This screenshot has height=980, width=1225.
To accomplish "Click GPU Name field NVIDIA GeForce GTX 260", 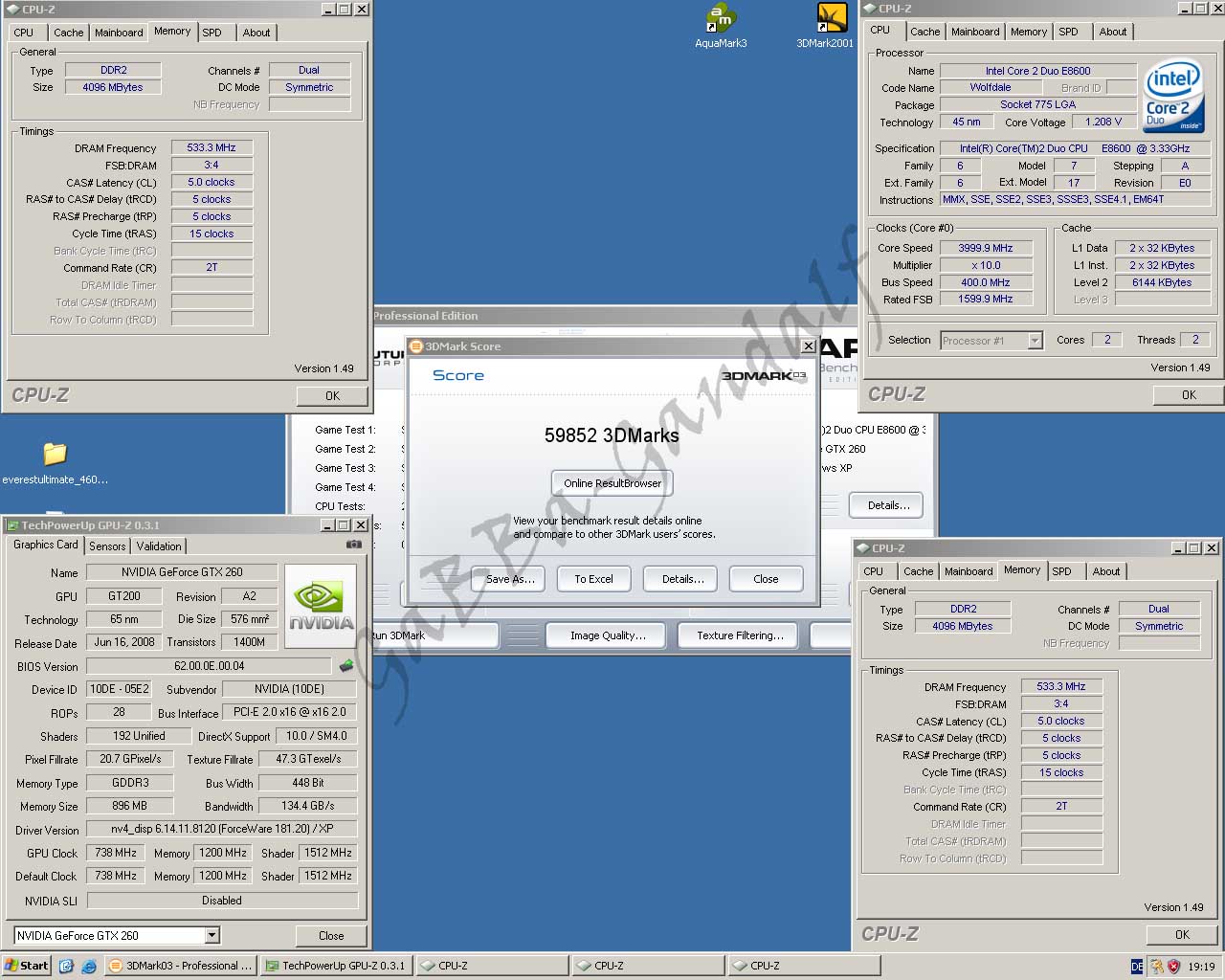I will coord(182,572).
